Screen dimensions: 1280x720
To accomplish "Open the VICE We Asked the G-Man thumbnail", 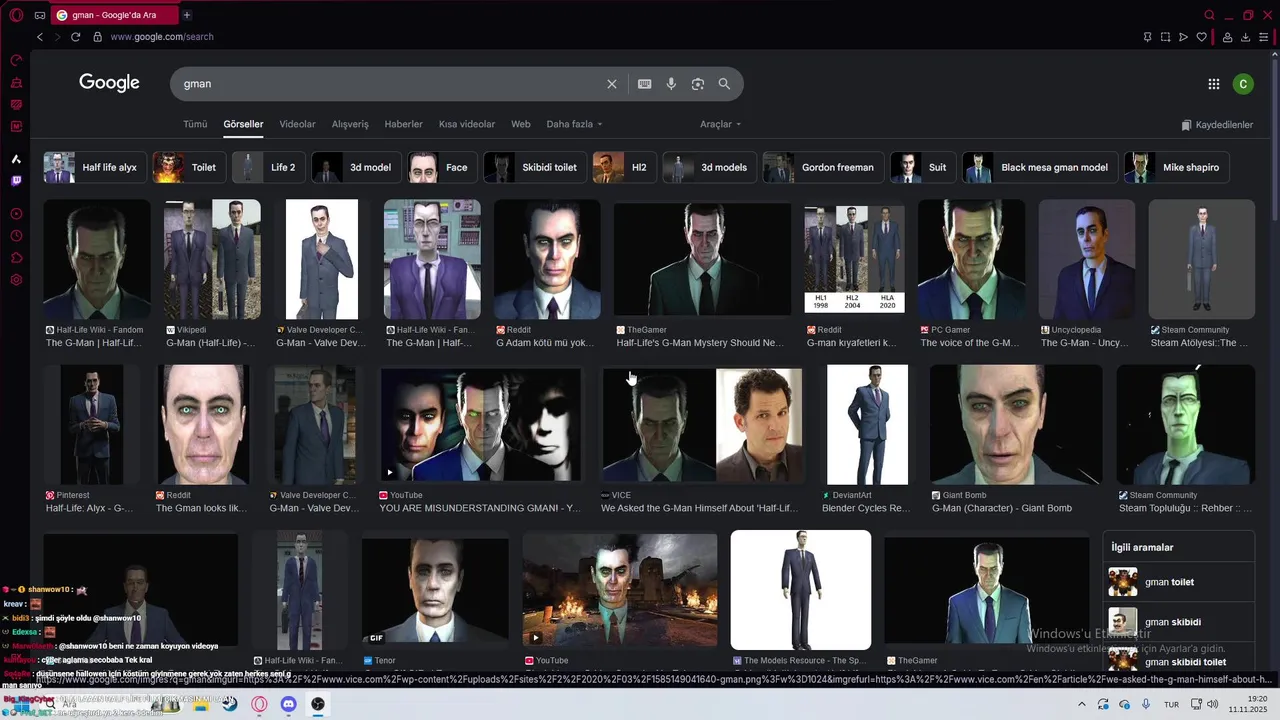I will (x=702, y=425).
